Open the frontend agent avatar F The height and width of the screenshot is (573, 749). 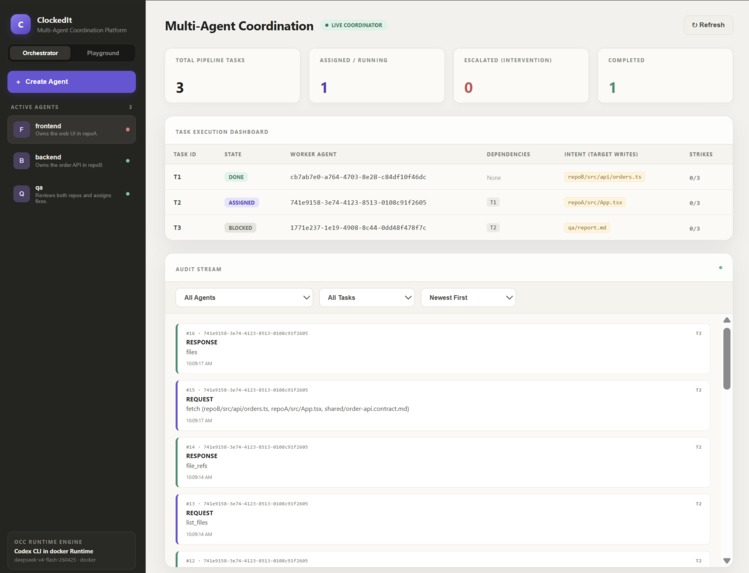coord(21,129)
